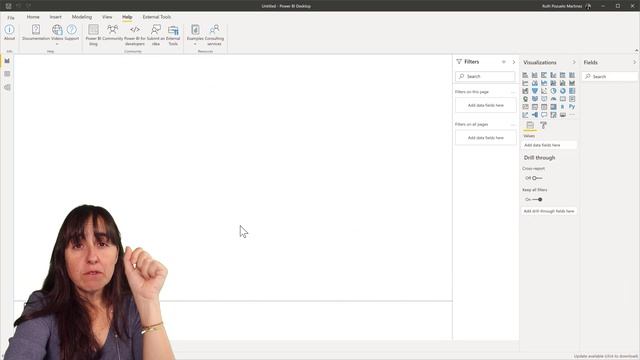This screenshot has width=640, height=360.
Task: Switch to Report view in left sidebar
Action: tap(7, 61)
